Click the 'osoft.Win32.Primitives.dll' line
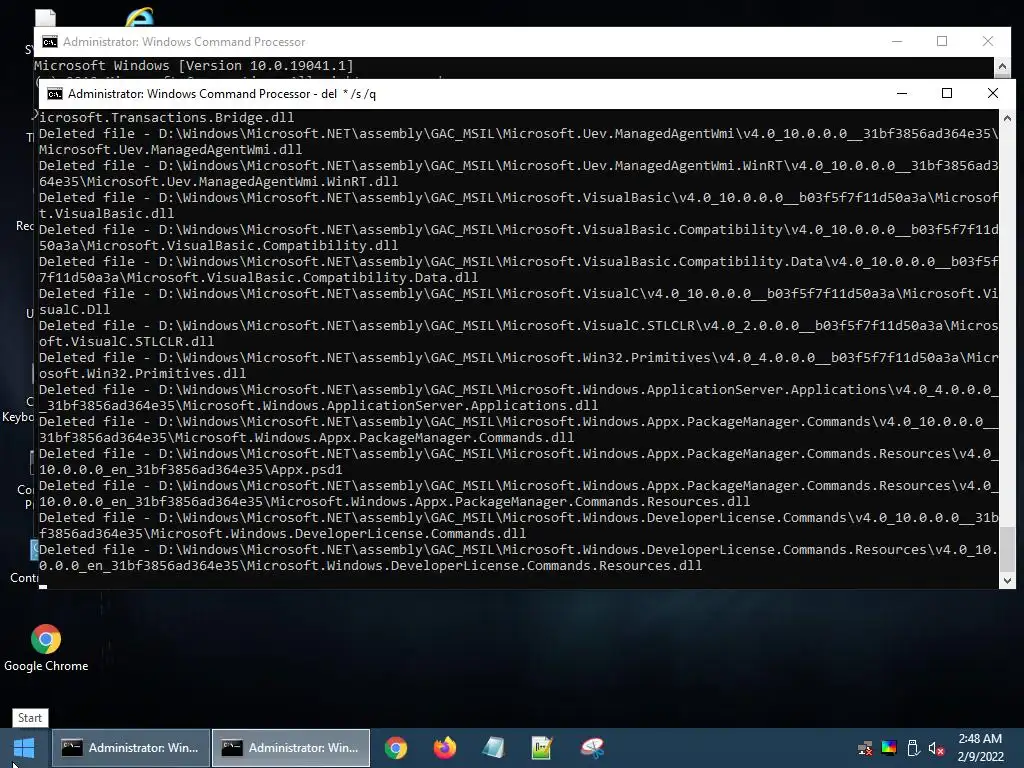 click(x=142, y=374)
